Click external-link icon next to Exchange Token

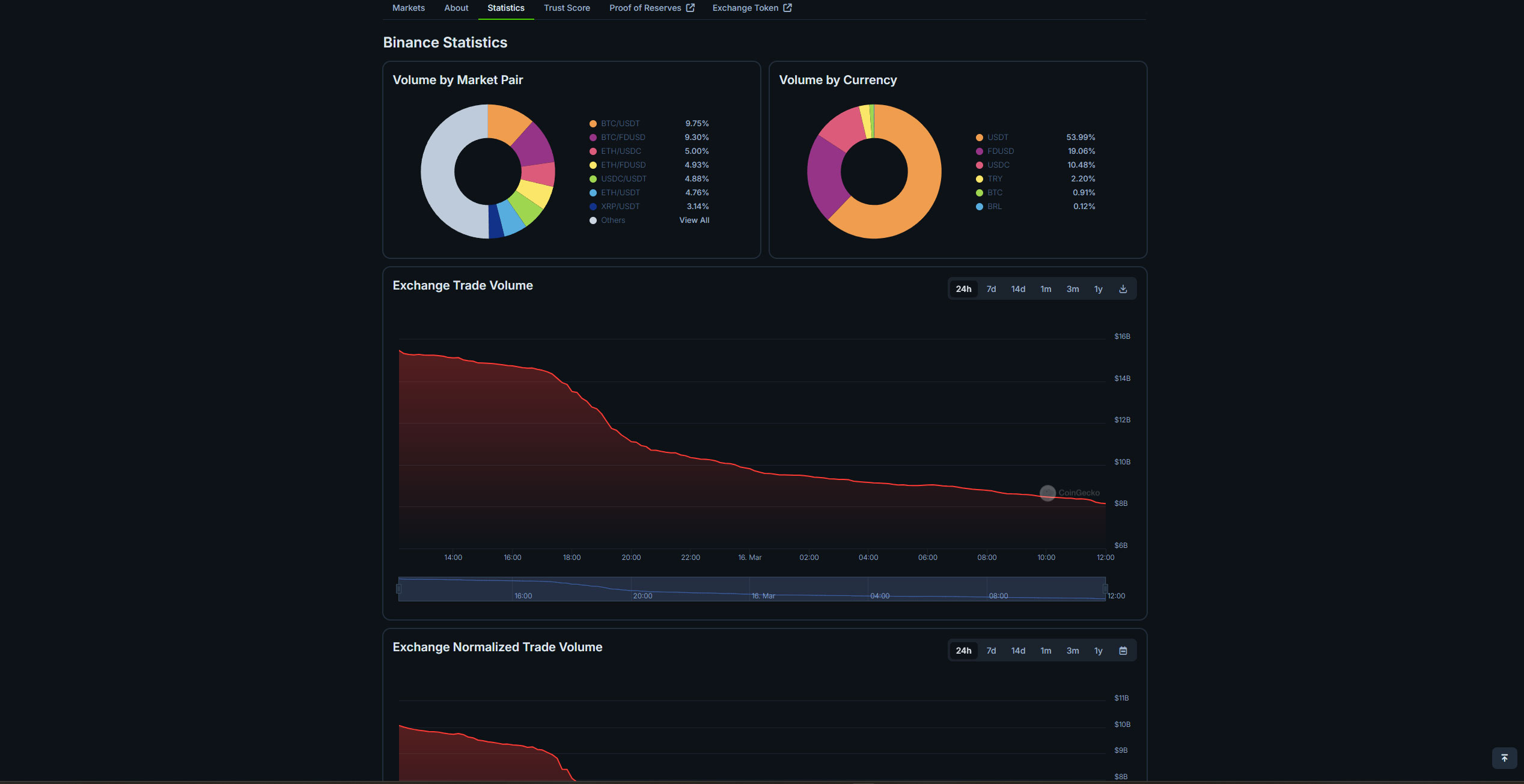[787, 8]
